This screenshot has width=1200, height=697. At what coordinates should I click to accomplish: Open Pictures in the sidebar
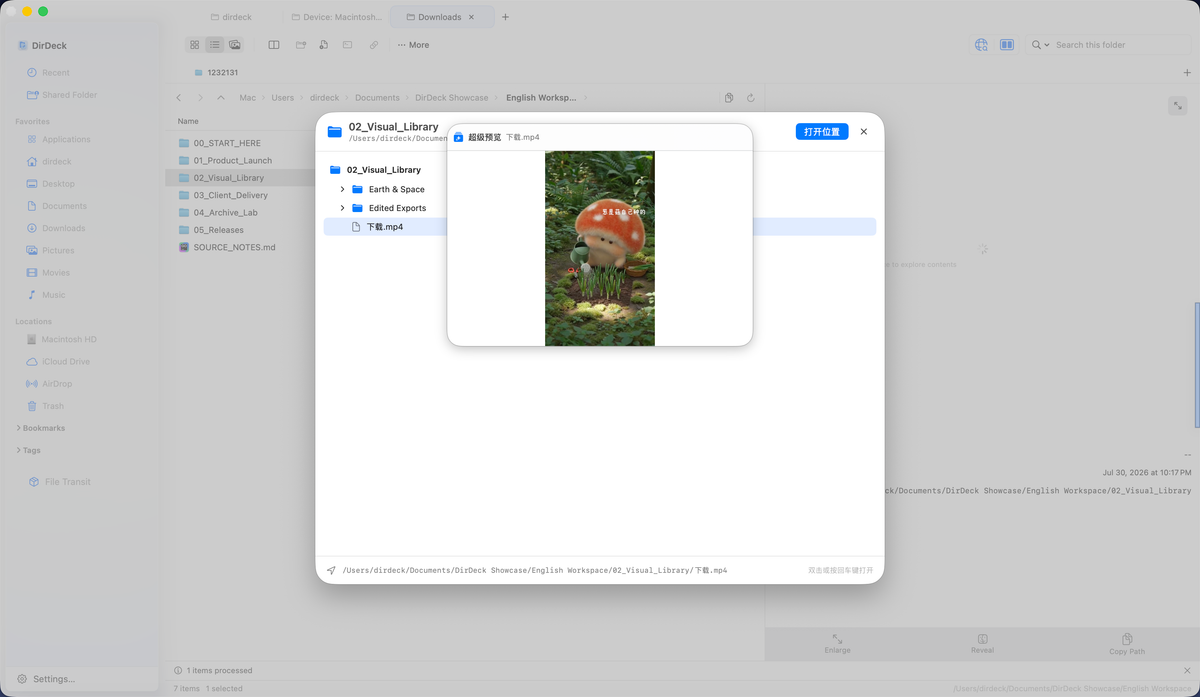58,250
